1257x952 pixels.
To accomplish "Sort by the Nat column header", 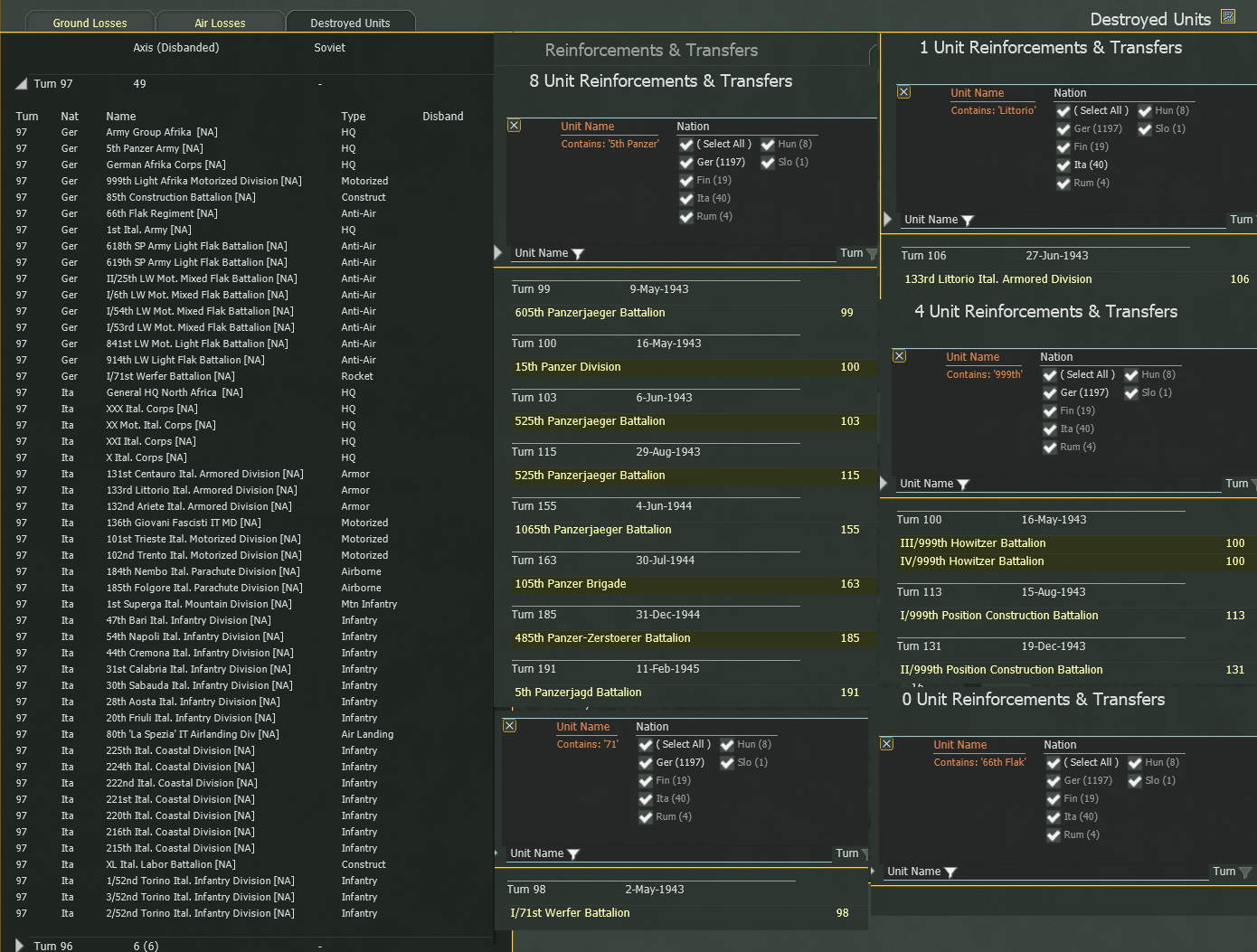I will [70, 117].
